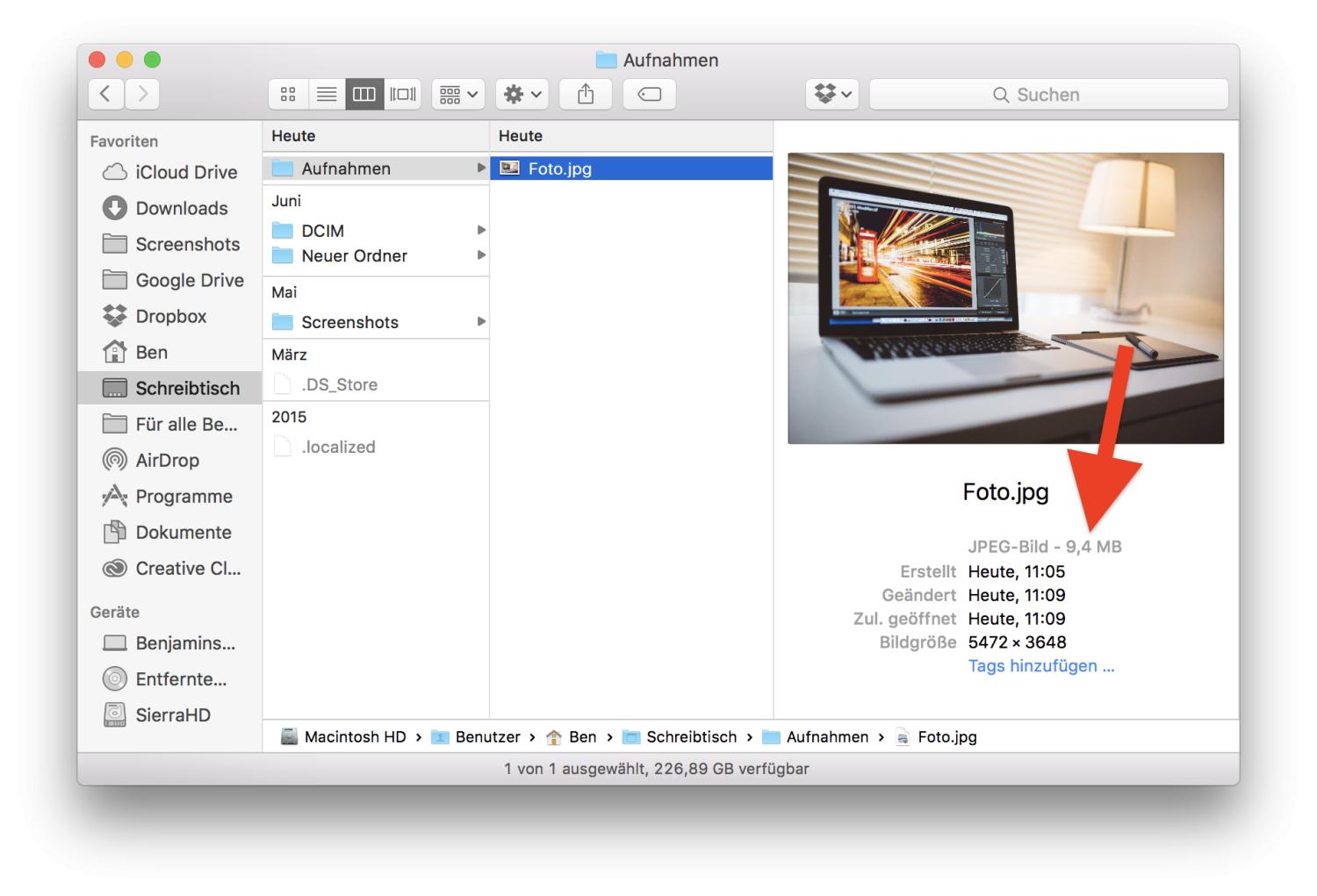The width and height of the screenshot is (1317, 896).
Task: Click the Heute header in first column
Action: [293, 136]
